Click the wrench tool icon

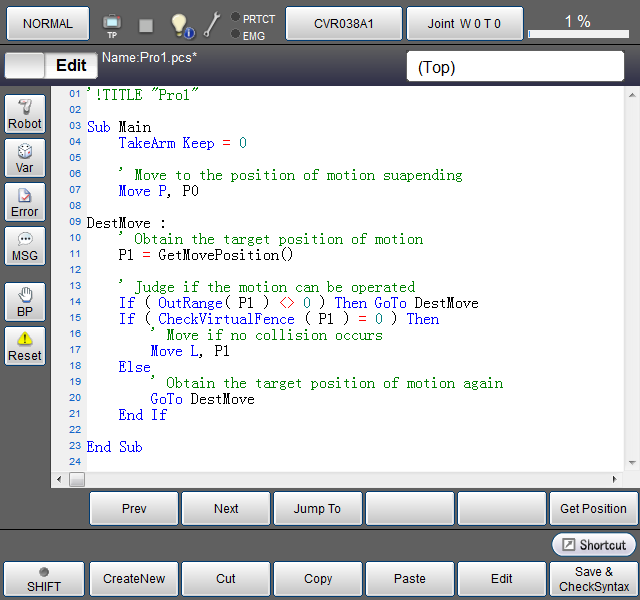tap(212, 24)
